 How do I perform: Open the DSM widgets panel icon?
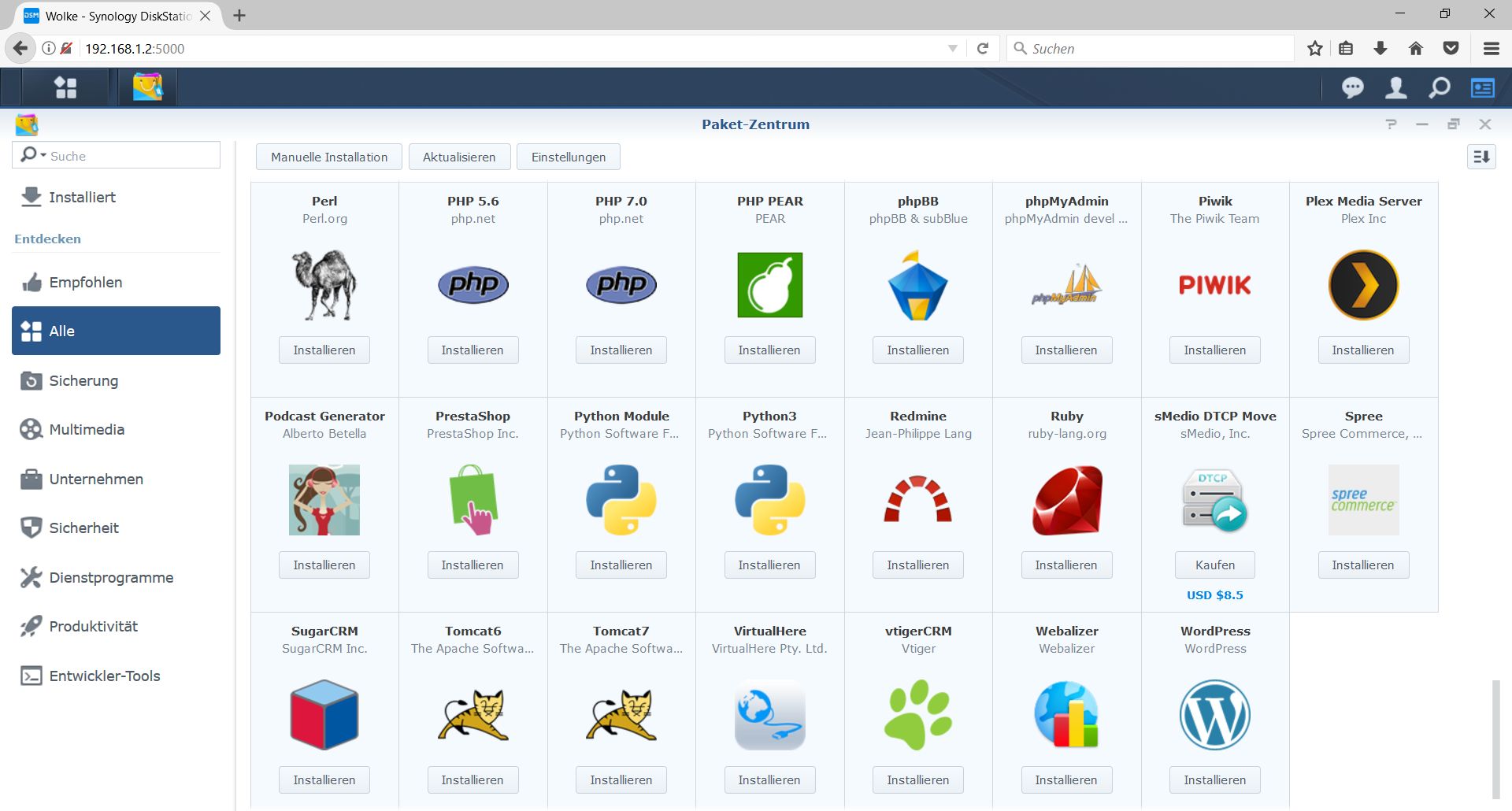(1483, 87)
